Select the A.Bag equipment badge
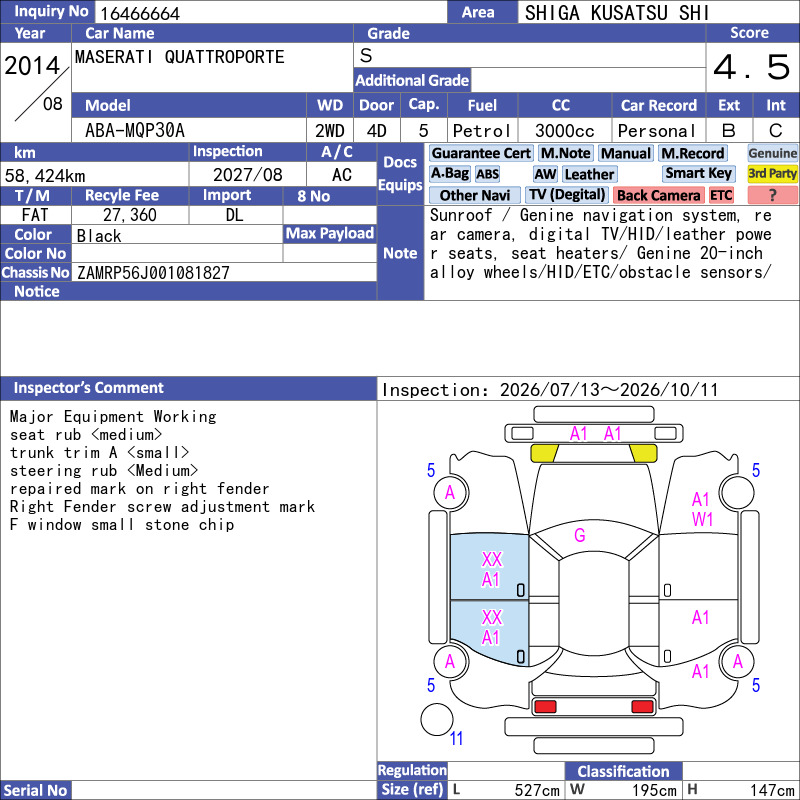This screenshot has width=800, height=800. coord(449,174)
